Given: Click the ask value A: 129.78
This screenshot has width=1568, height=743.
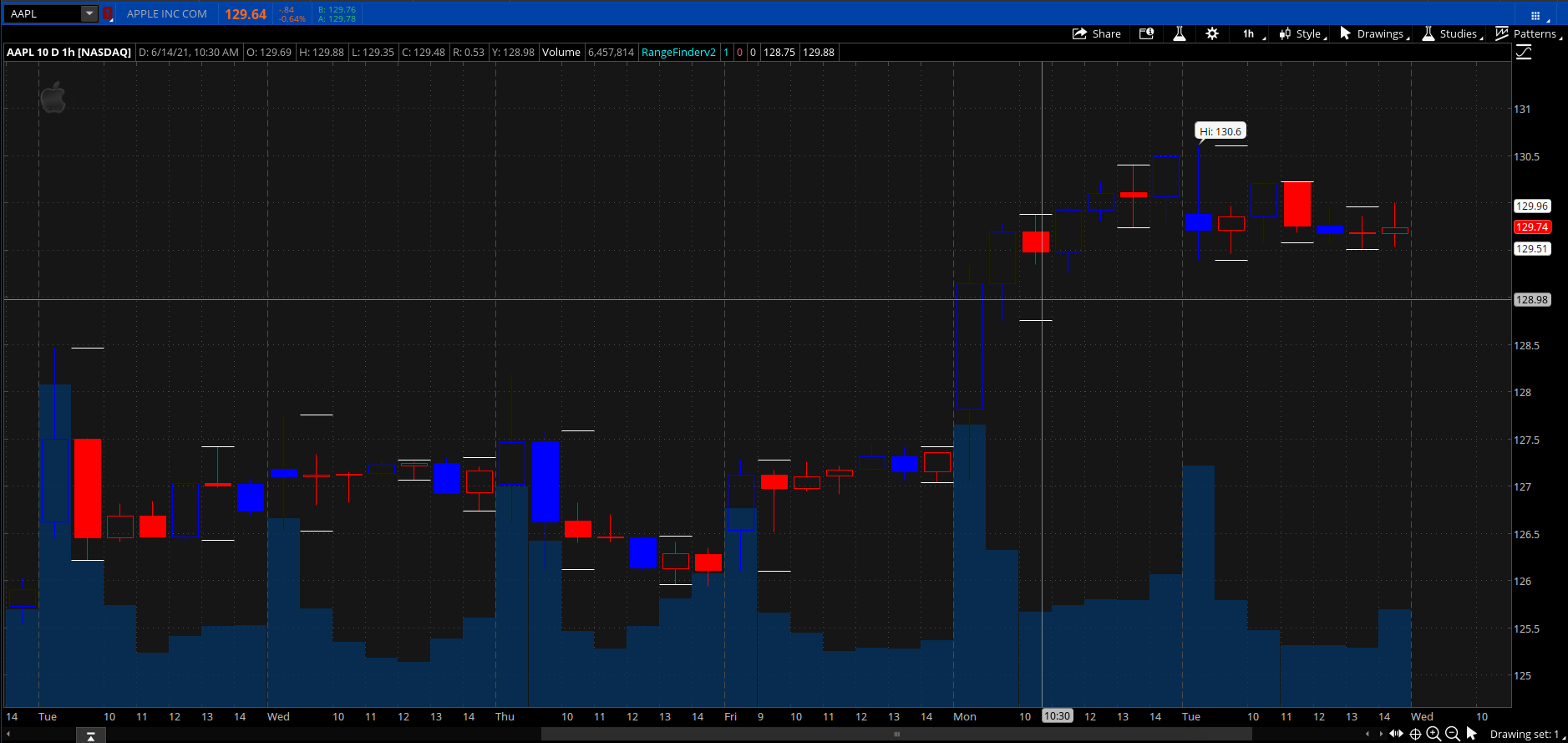Looking at the screenshot, I should (337, 19).
